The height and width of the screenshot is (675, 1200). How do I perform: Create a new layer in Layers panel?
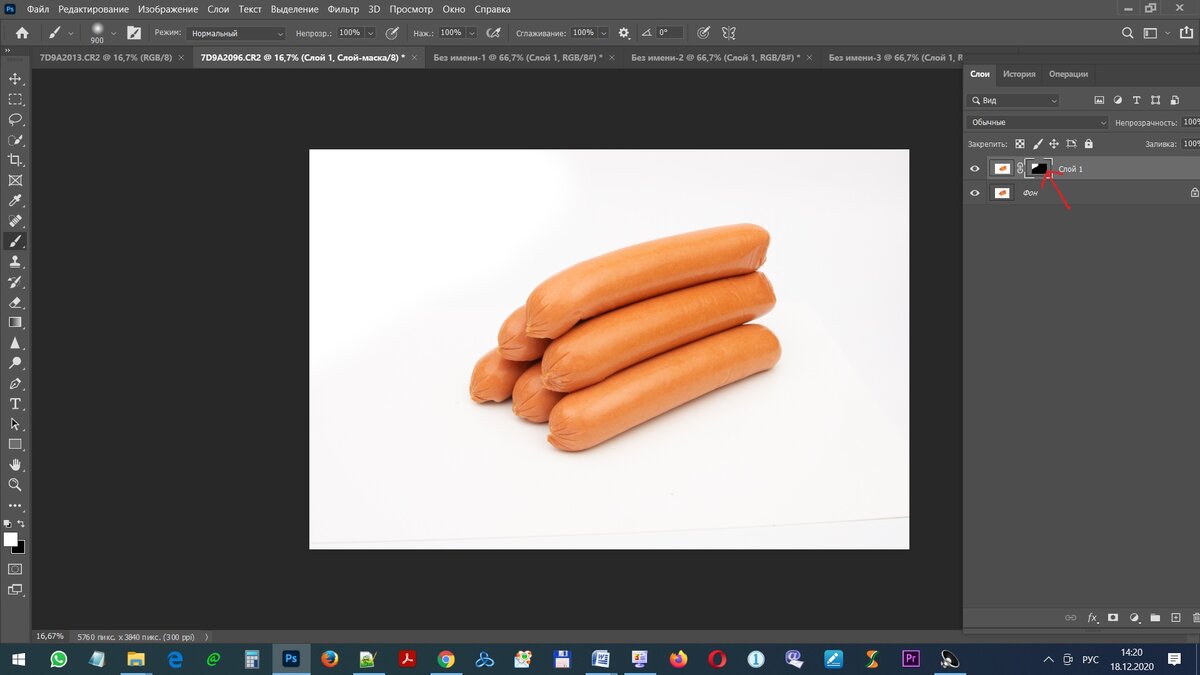click(1175, 618)
